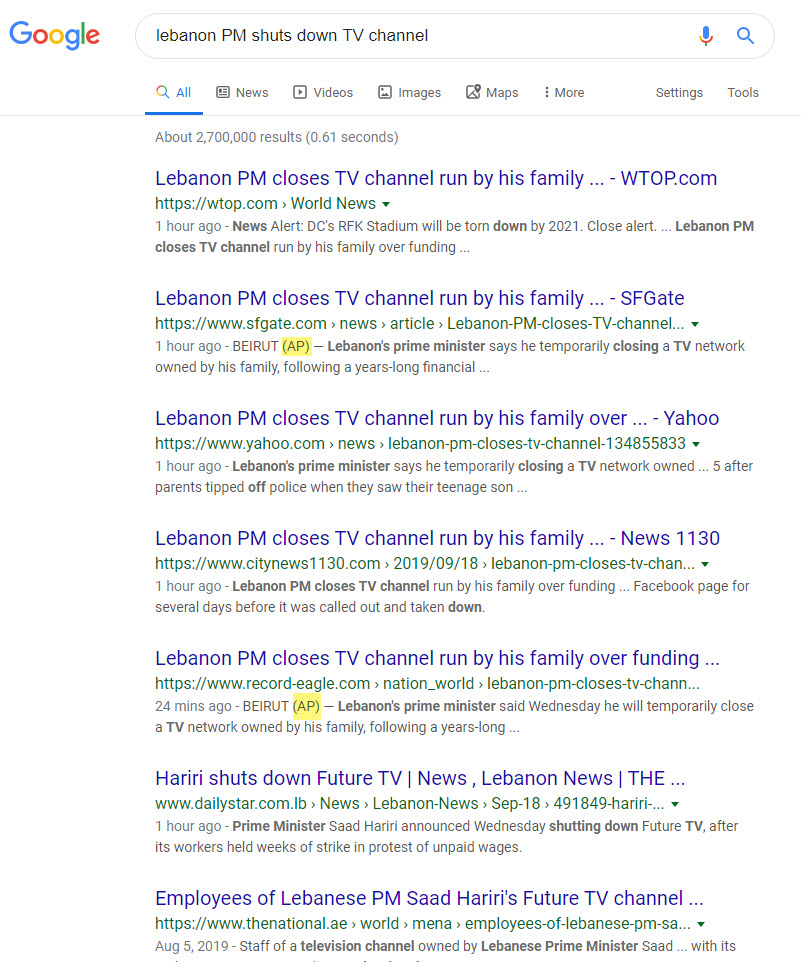Viewport: 801px width, 962px height.
Task: Open the WTOP.com result headline
Action: 436,179
